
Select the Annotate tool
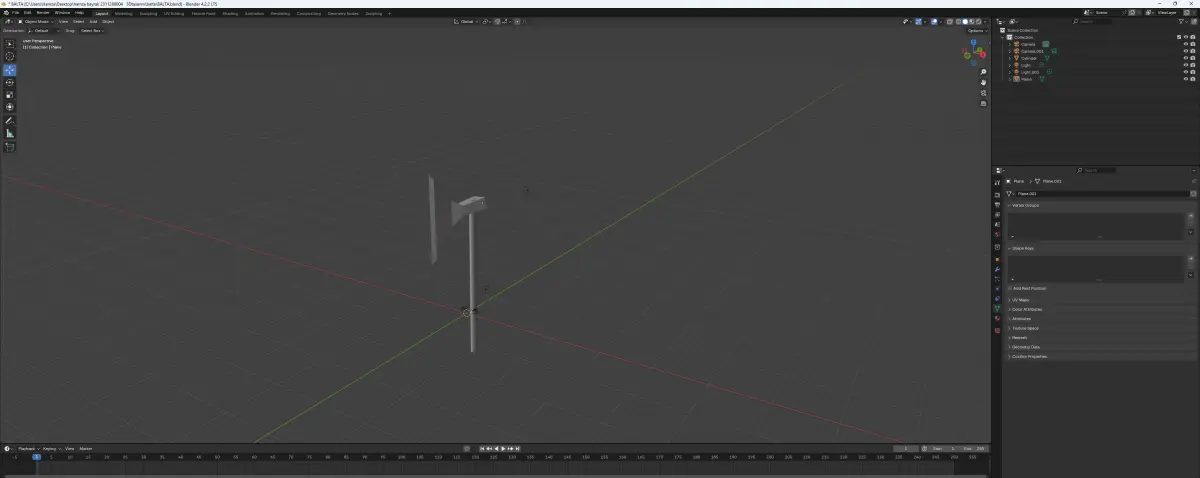10,121
